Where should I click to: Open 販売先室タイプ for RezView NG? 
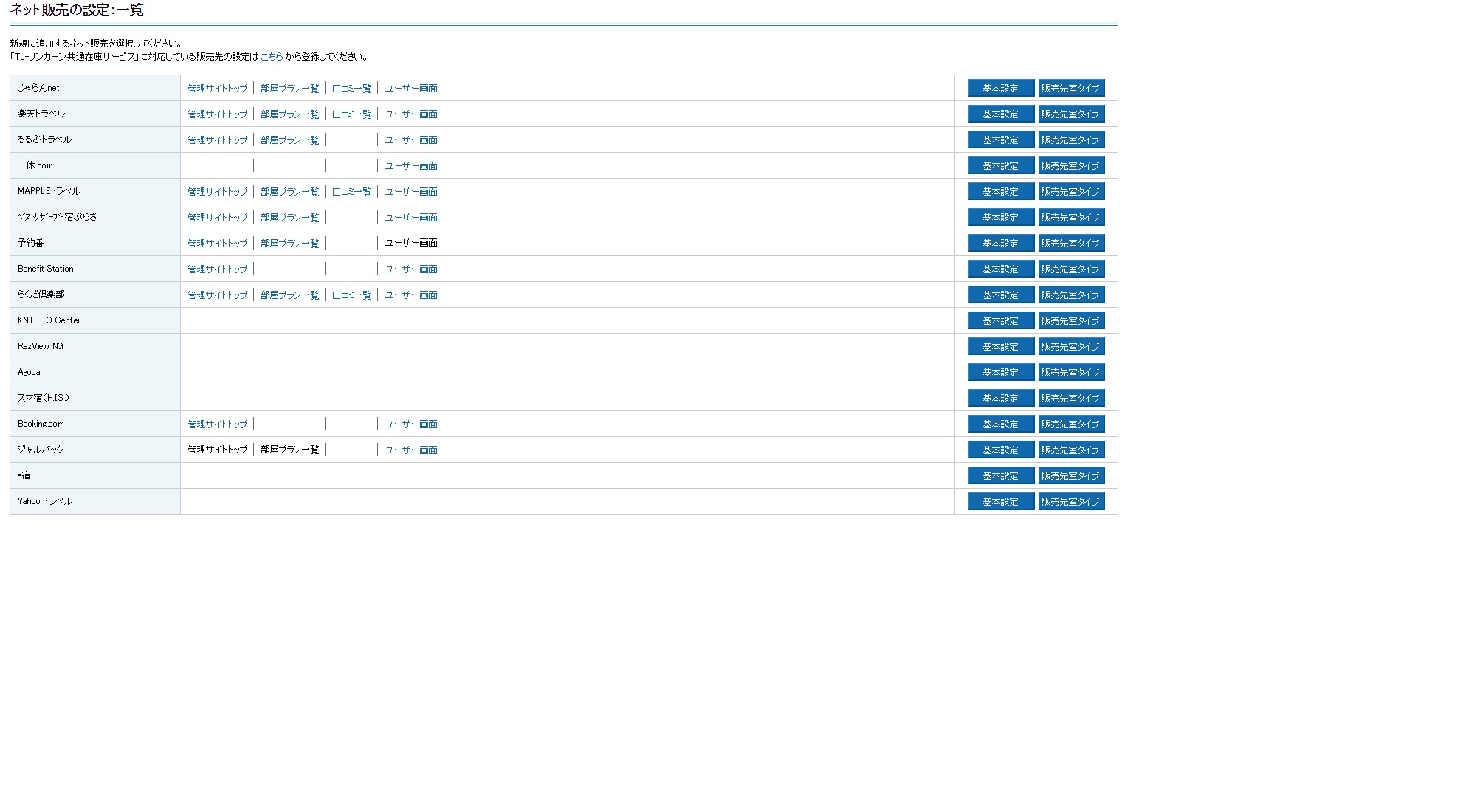1070,346
